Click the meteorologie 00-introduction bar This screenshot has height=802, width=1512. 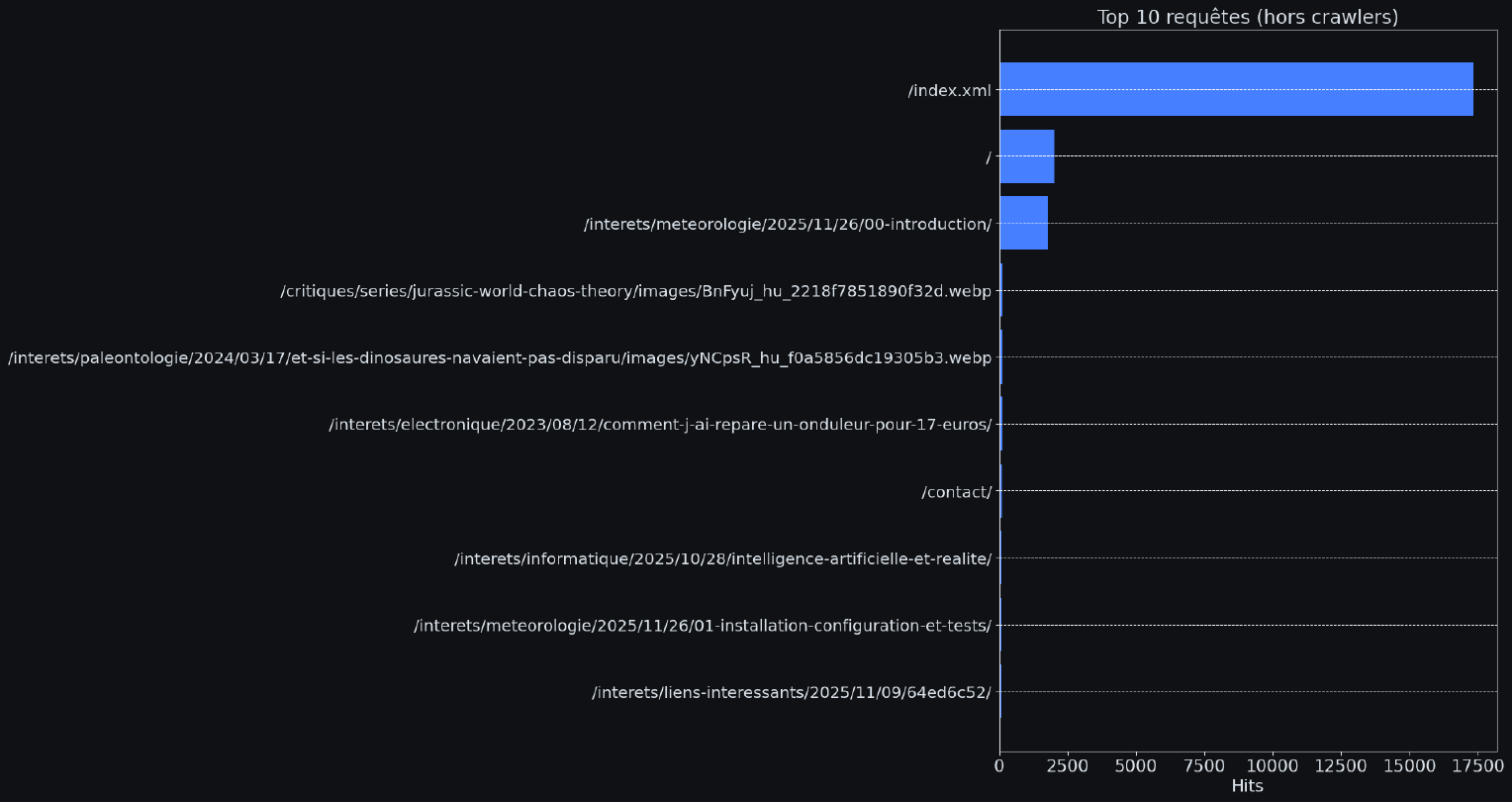coord(1023,223)
